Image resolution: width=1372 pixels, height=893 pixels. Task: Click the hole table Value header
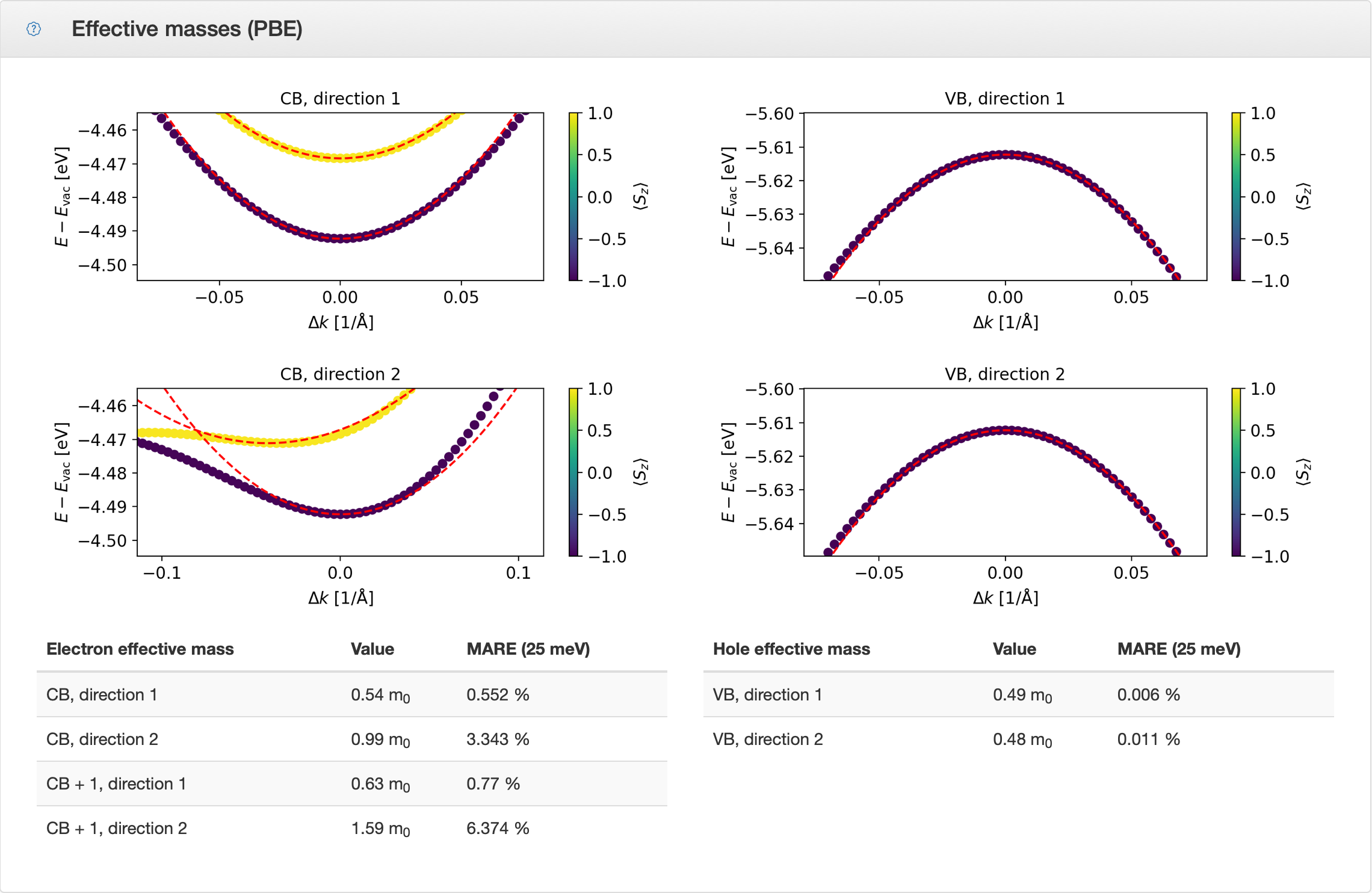coord(1015,649)
